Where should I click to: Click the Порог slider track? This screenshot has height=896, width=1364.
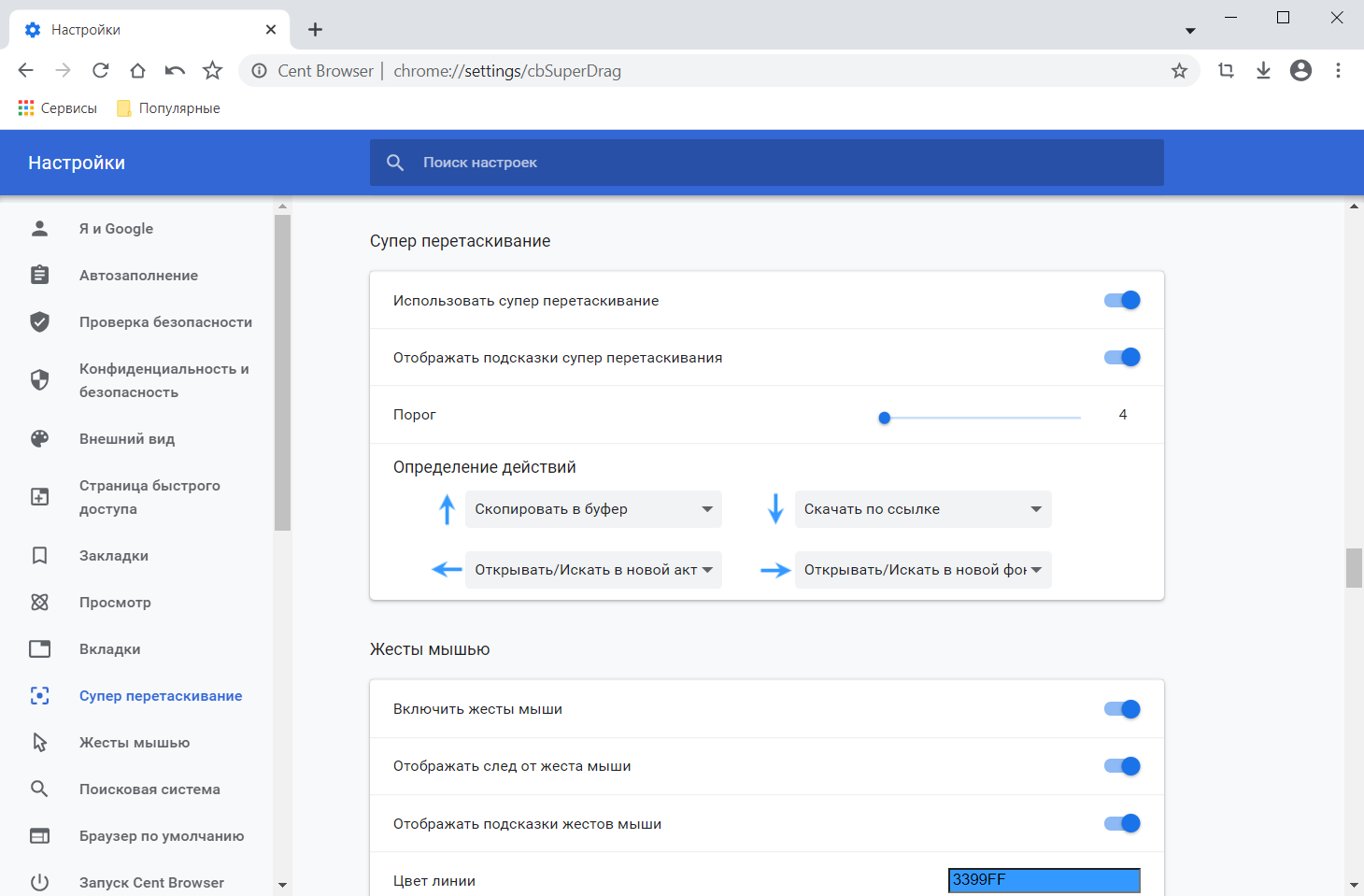(x=981, y=418)
